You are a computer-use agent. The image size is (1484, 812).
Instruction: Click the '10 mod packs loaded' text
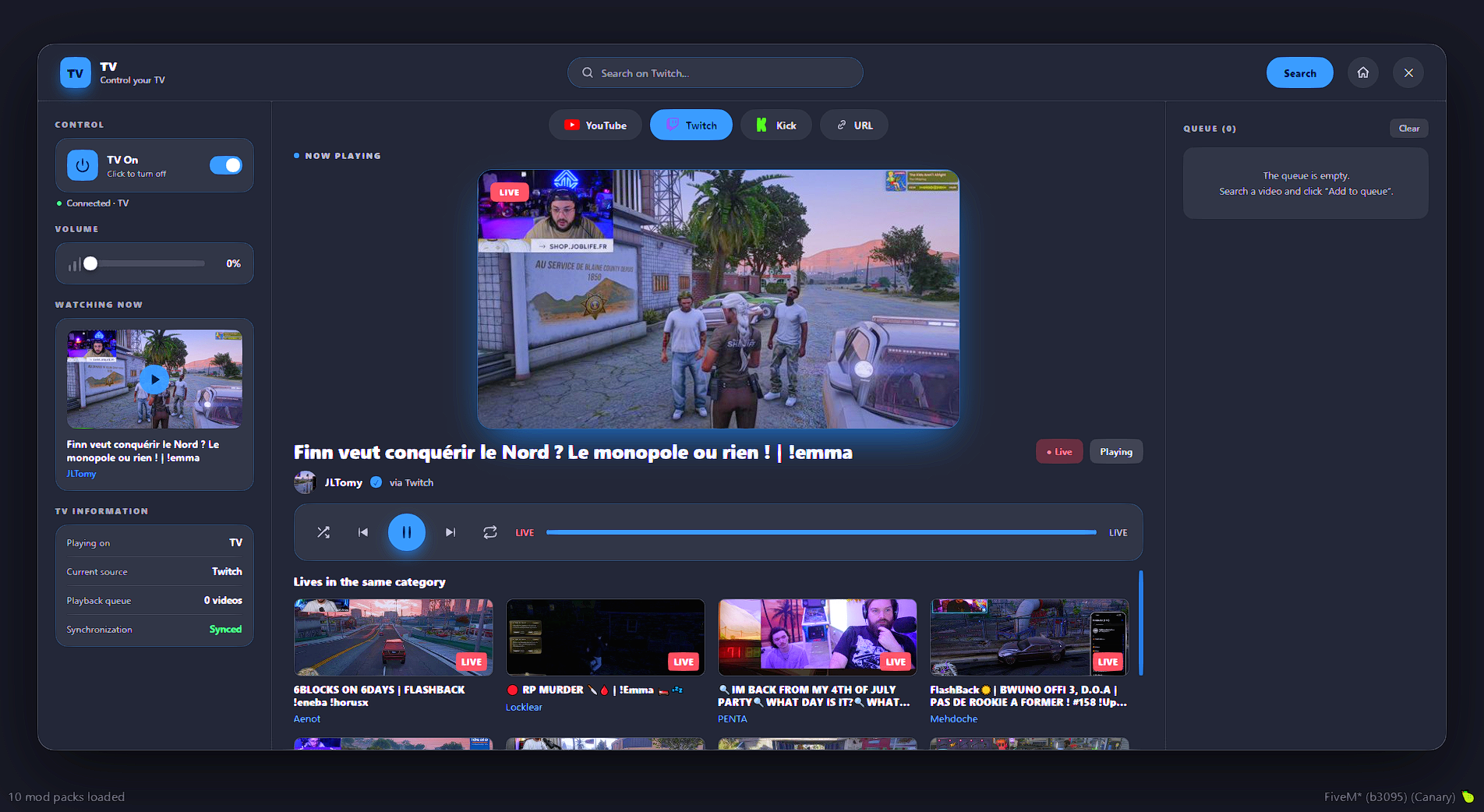coord(66,796)
